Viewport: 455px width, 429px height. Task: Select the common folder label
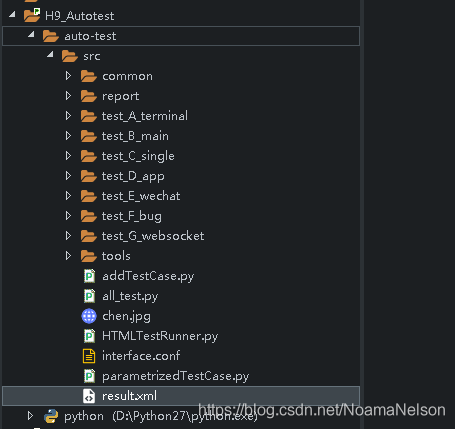click(127, 76)
